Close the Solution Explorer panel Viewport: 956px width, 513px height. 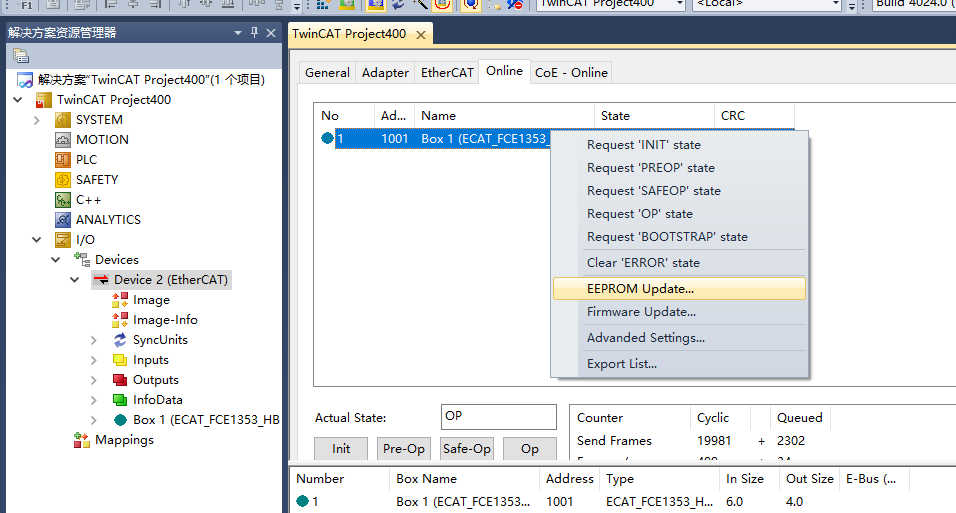[271, 33]
